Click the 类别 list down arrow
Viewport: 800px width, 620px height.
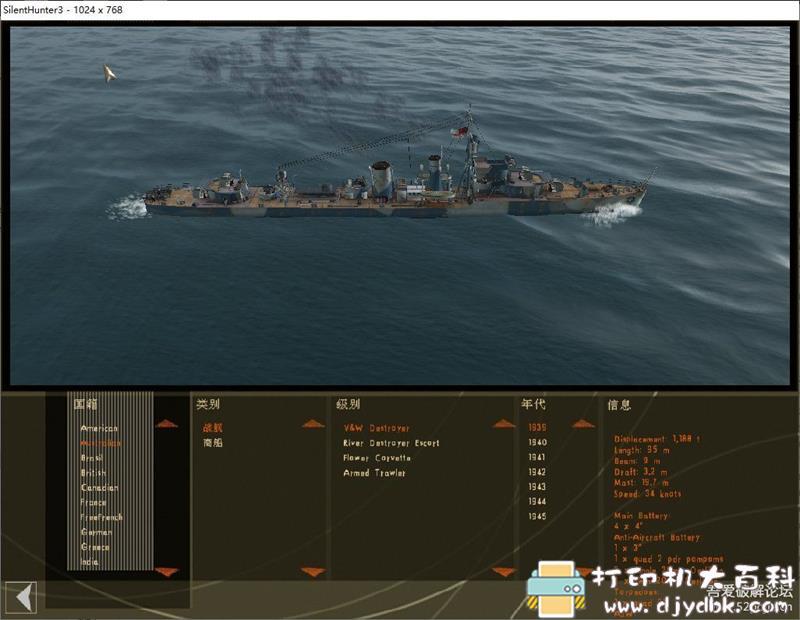coord(313,572)
